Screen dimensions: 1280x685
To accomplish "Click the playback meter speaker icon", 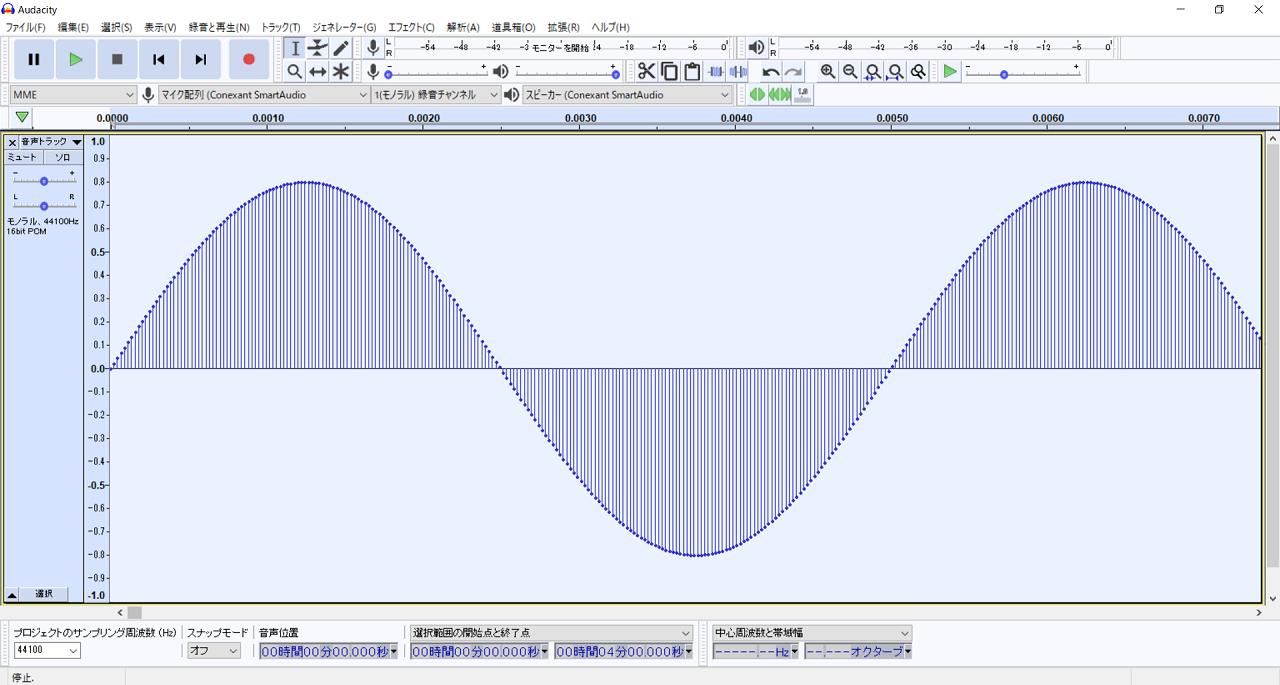I will (x=756, y=47).
